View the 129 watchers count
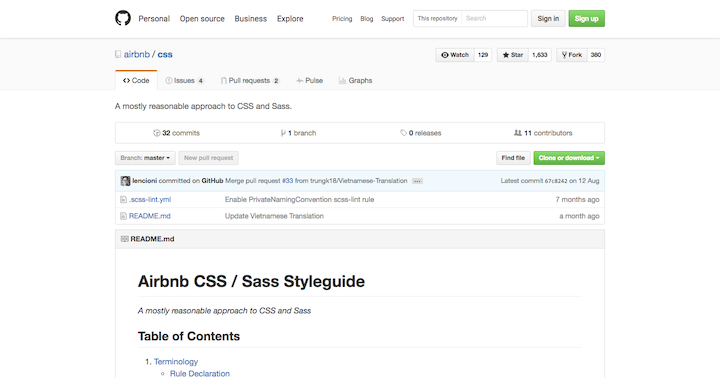 [483, 55]
